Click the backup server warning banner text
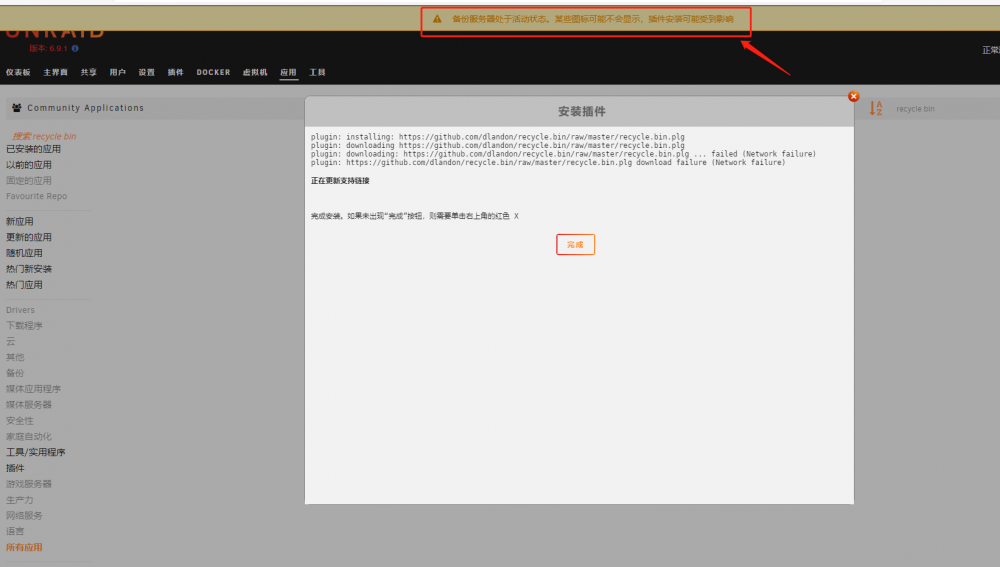Image resolution: width=1000 pixels, height=567 pixels. pos(592,19)
